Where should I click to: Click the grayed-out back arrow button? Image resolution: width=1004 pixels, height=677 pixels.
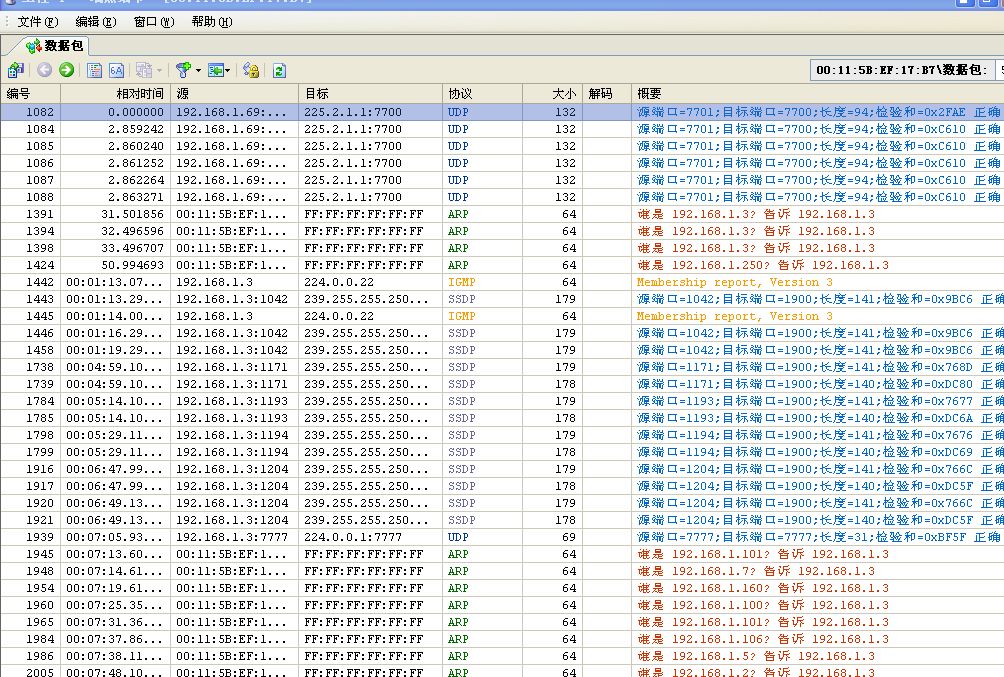[x=44, y=70]
